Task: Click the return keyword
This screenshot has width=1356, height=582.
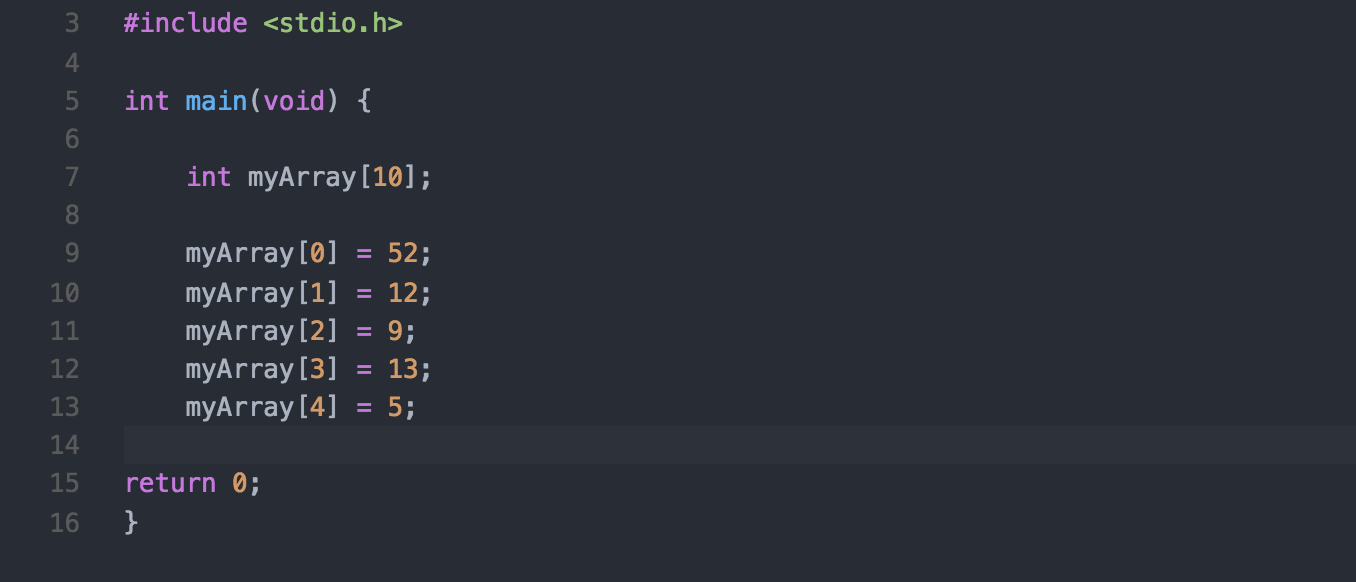Action: [x=170, y=484]
